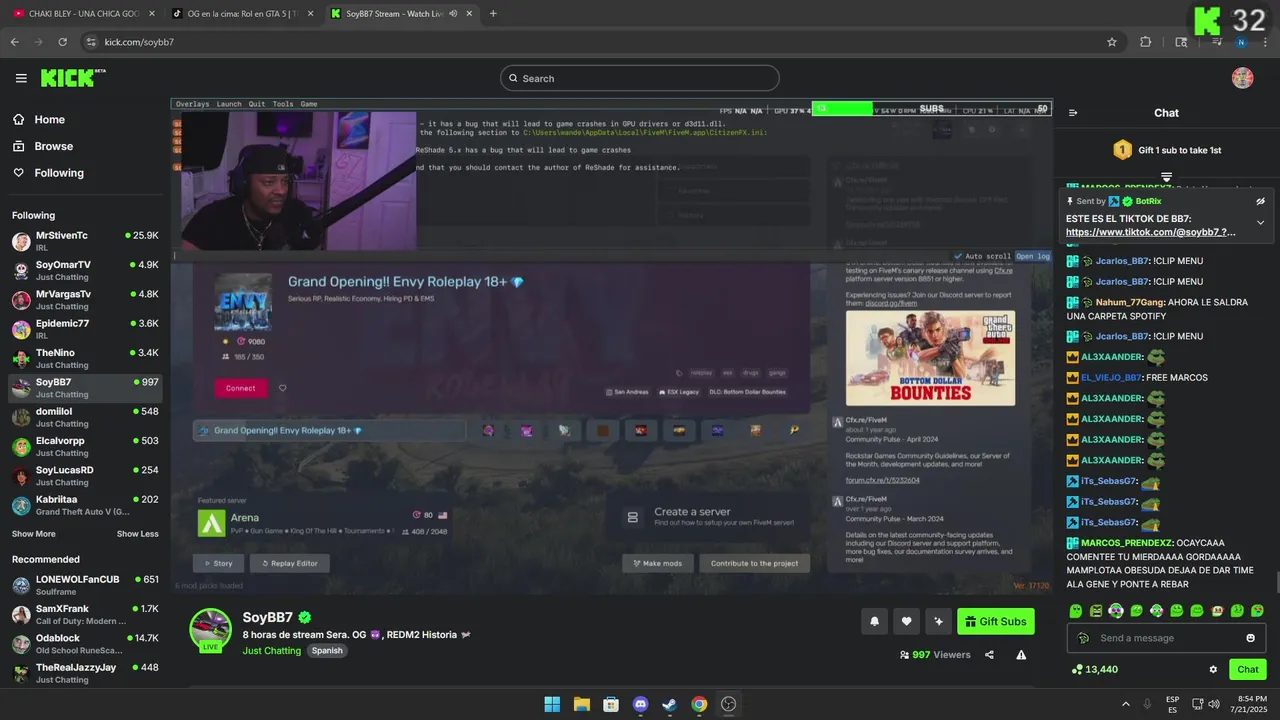Open LONEWOLFanCUB recommended channel
Screen dimensions: 1280x720
(x=85, y=585)
